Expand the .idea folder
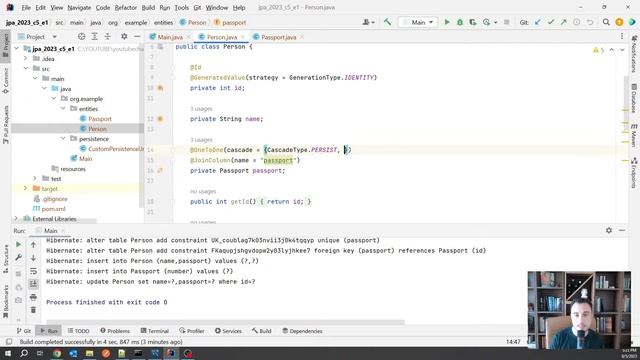 [26, 59]
